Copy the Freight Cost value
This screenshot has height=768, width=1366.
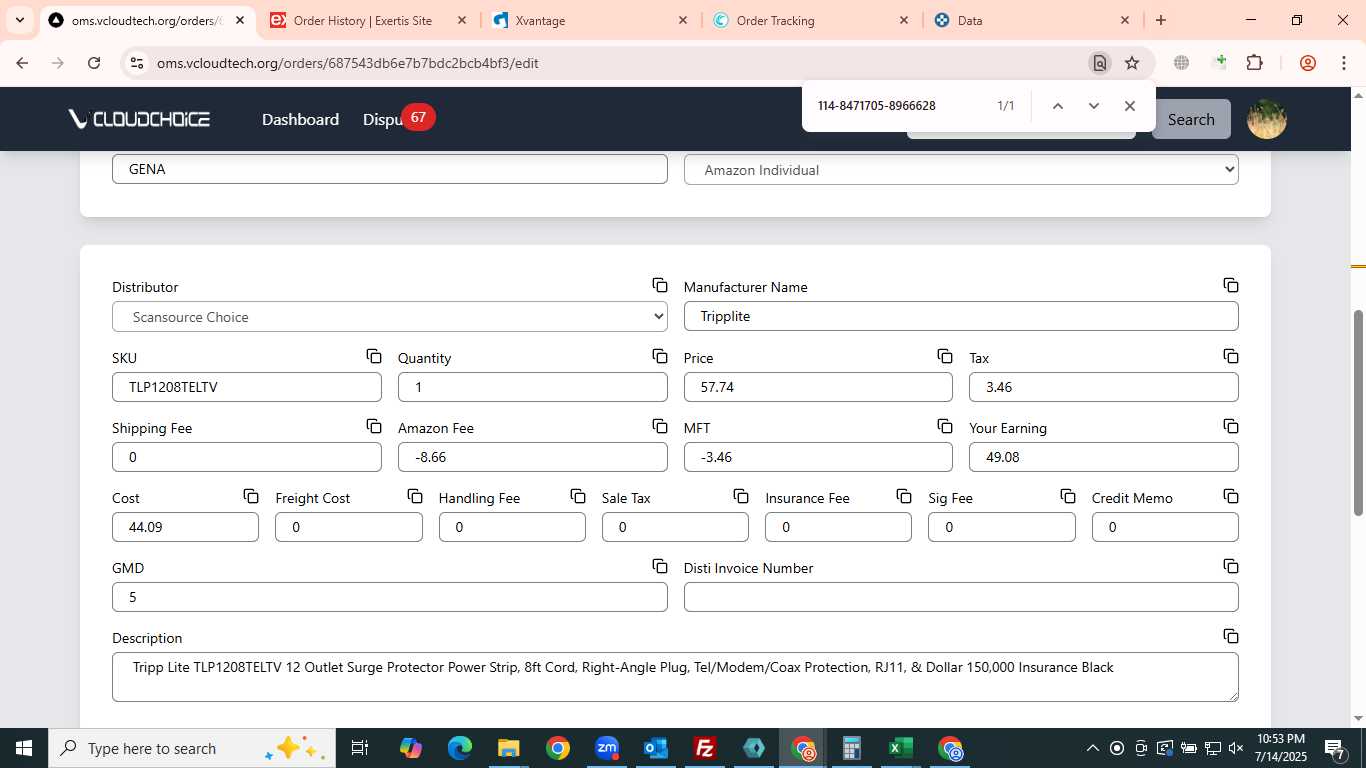coord(415,497)
